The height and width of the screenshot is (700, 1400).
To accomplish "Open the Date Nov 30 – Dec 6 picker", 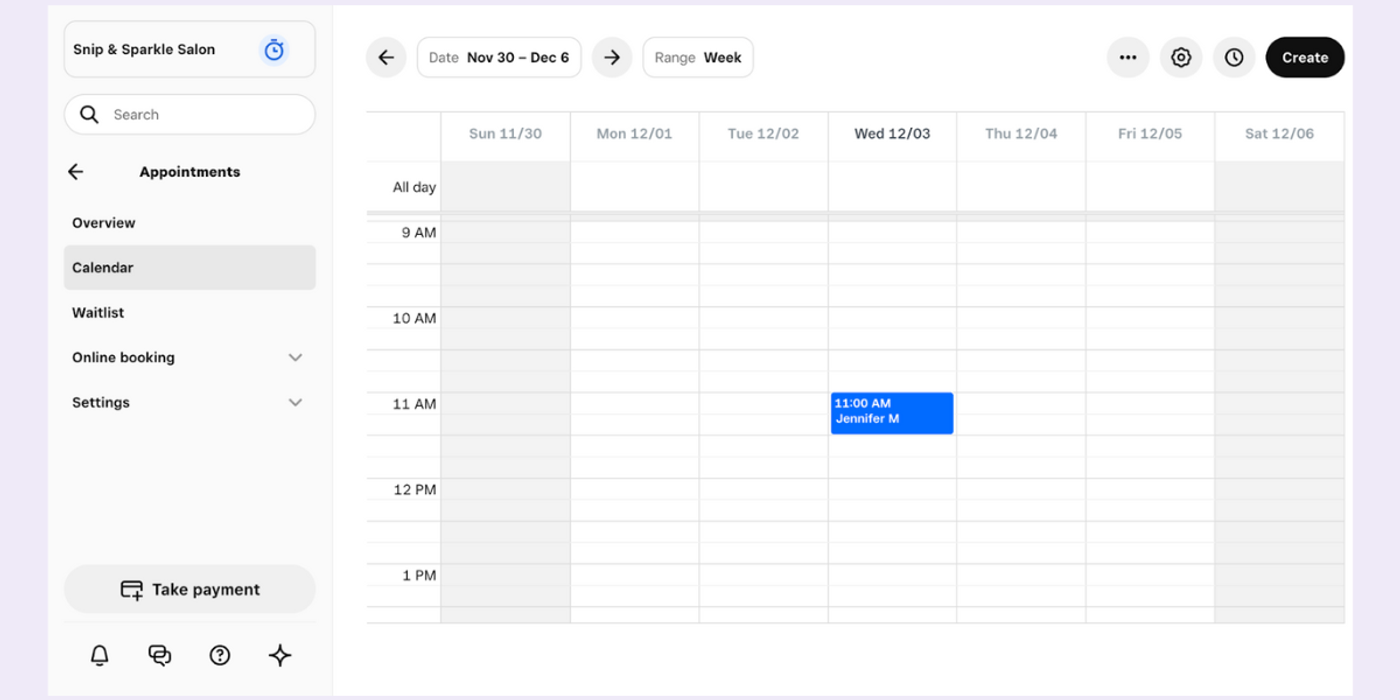I will click(499, 57).
